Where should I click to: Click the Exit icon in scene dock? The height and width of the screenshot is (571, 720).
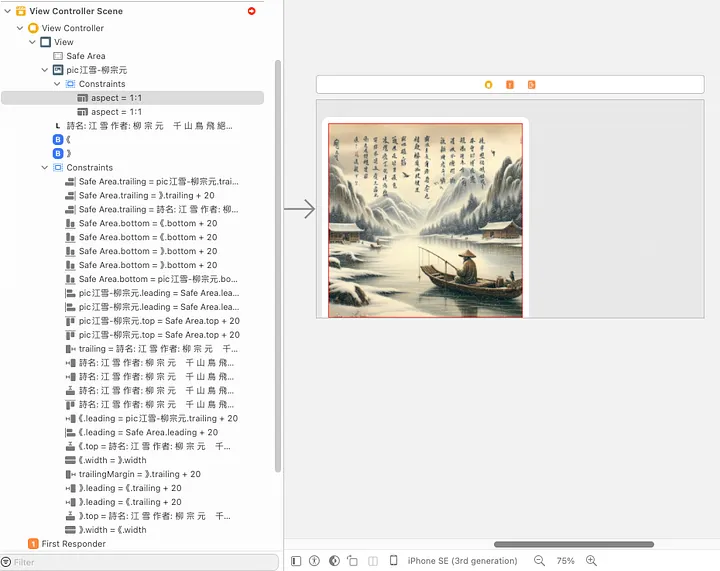click(531, 85)
